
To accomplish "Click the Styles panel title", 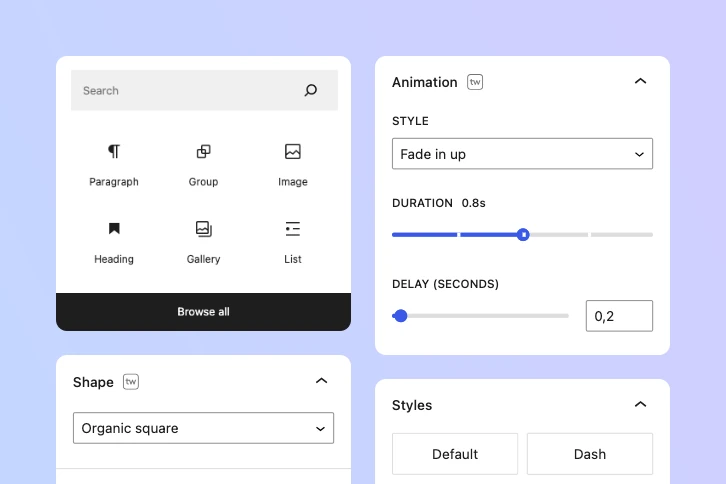I will click(412, 405).
